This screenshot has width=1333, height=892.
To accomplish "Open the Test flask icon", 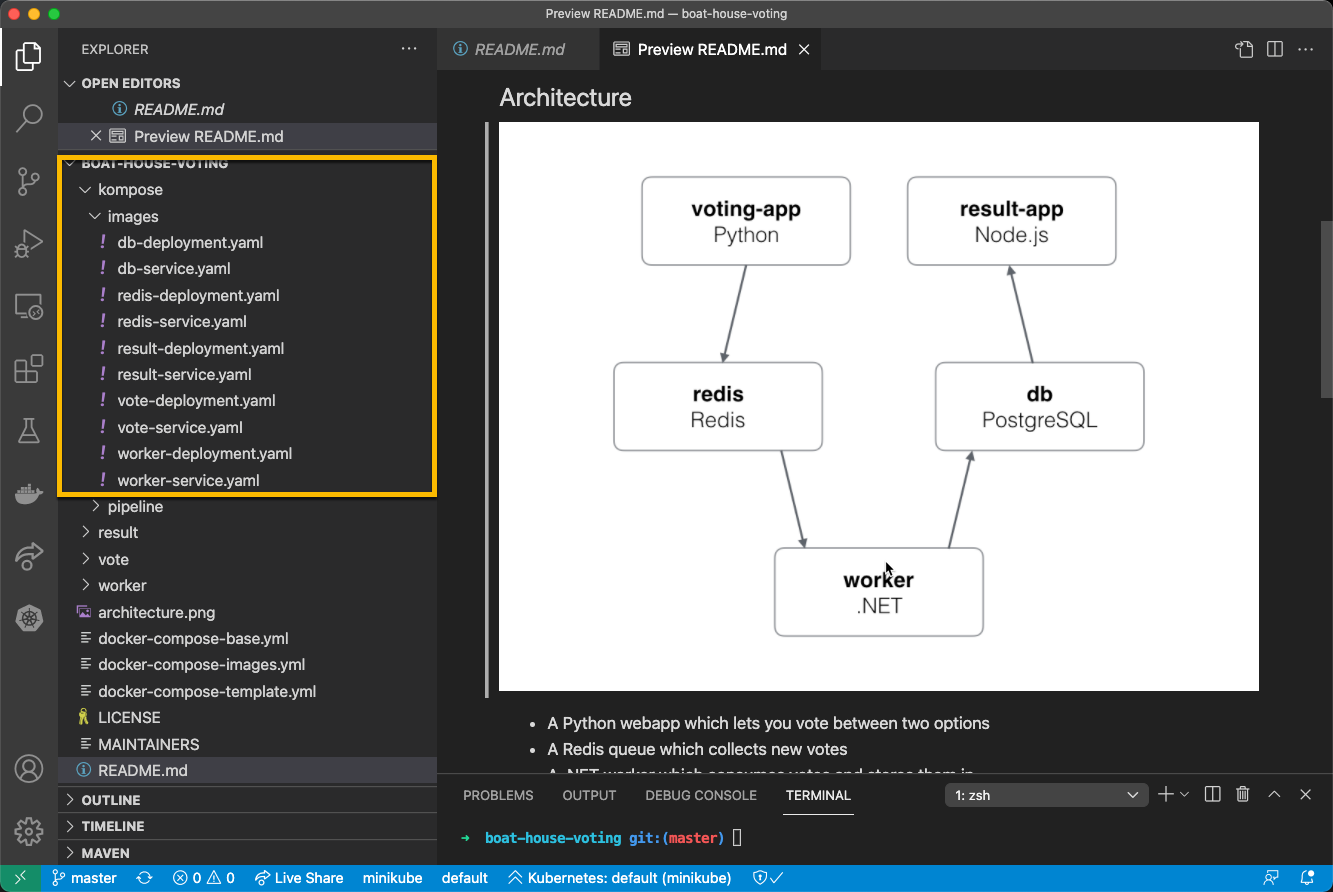I will [x=28, y=431].
